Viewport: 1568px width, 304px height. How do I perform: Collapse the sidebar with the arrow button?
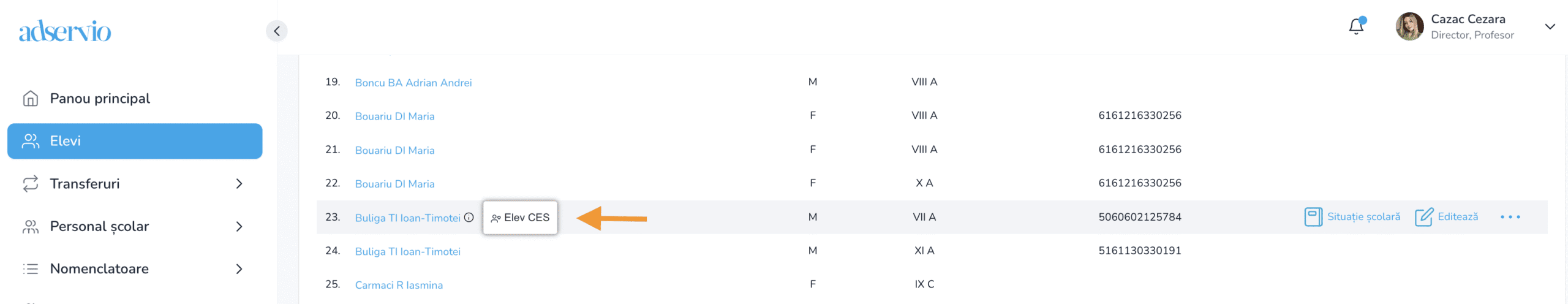(276, 31)
